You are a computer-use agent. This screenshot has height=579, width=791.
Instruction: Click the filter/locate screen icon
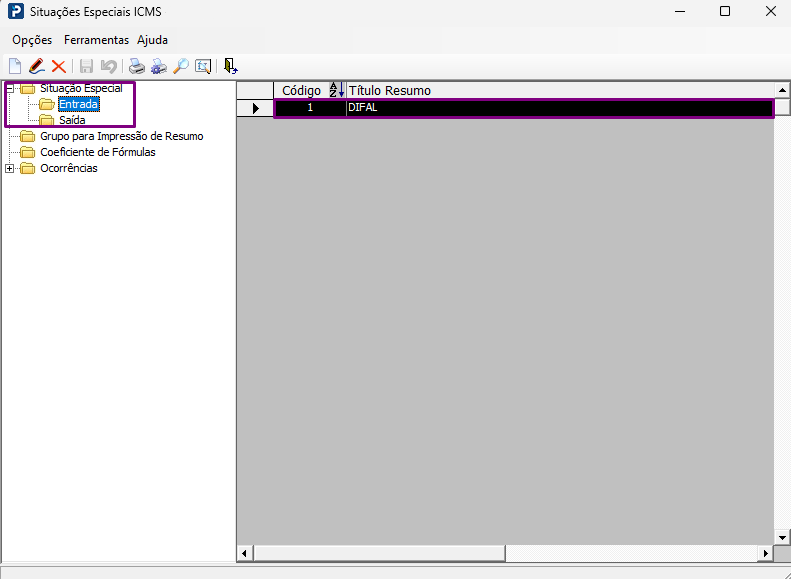pos(203,66)
